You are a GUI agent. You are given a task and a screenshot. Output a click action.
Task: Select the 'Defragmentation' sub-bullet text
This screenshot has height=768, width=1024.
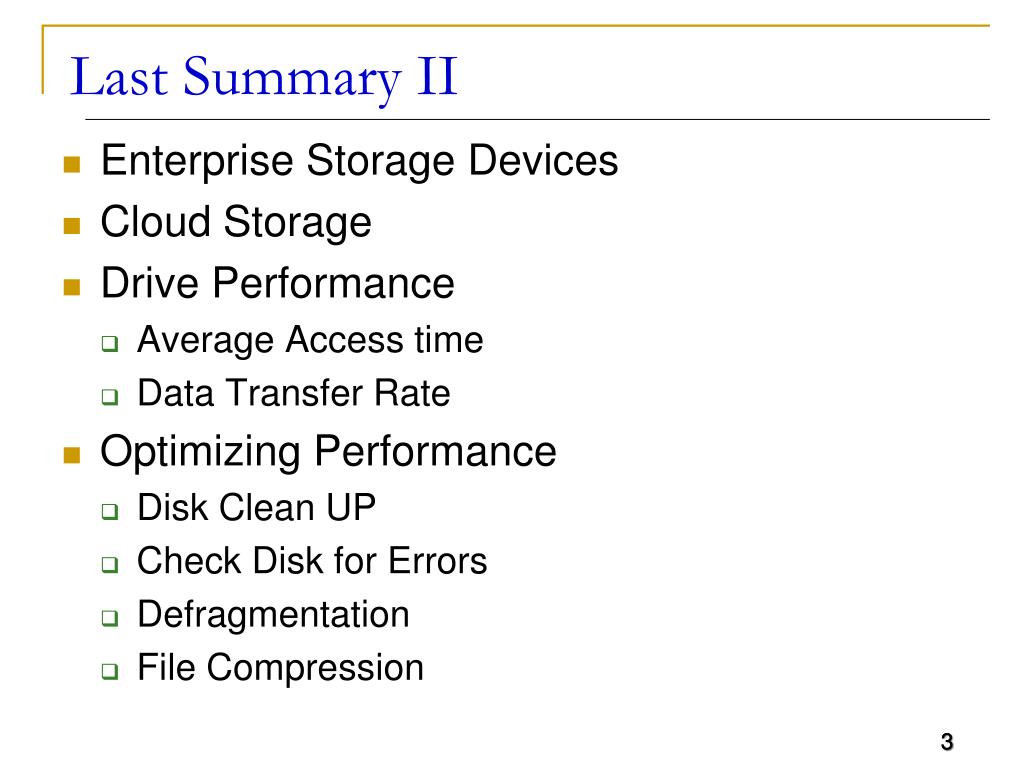(274, 615)
